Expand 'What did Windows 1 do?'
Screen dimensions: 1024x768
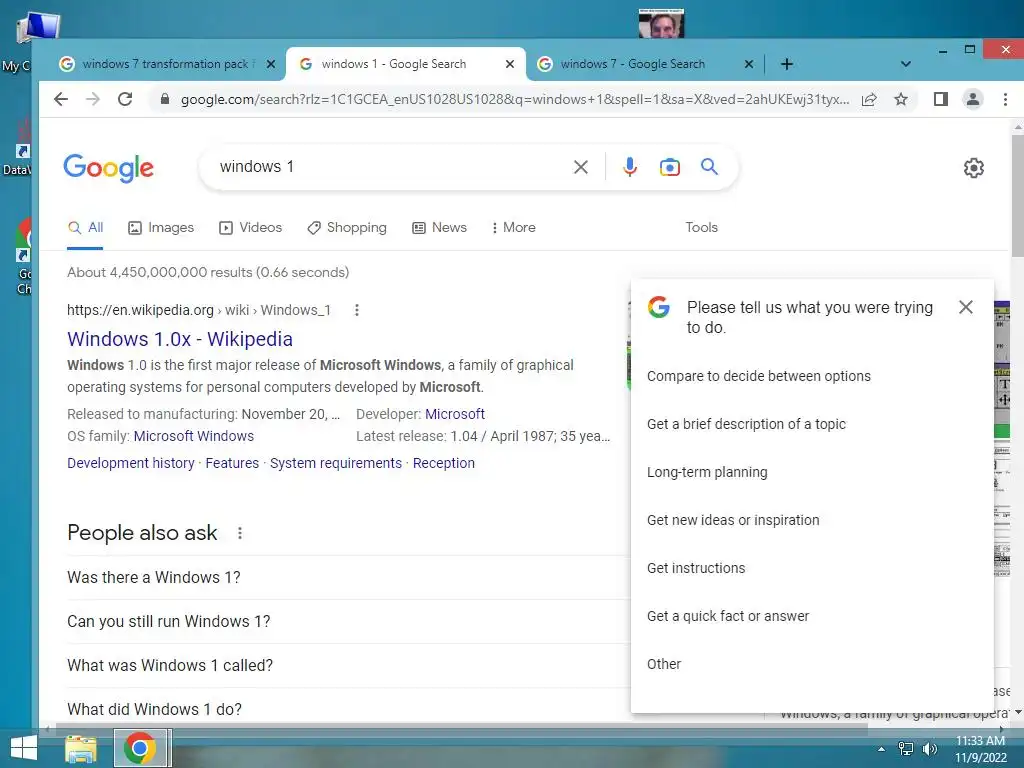click(x=347, y=709)
